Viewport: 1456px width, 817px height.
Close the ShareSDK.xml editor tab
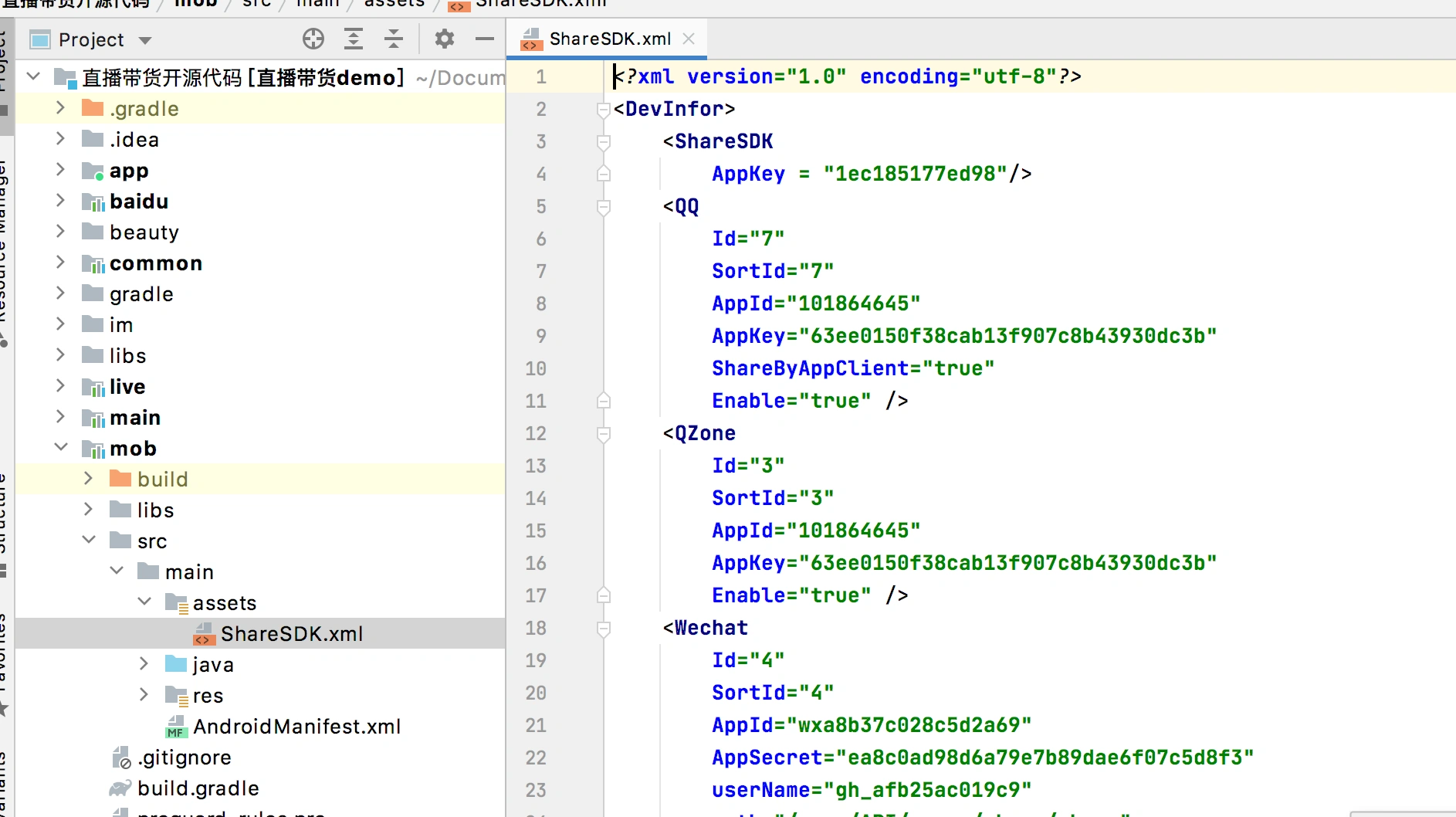tap(689, 39)
